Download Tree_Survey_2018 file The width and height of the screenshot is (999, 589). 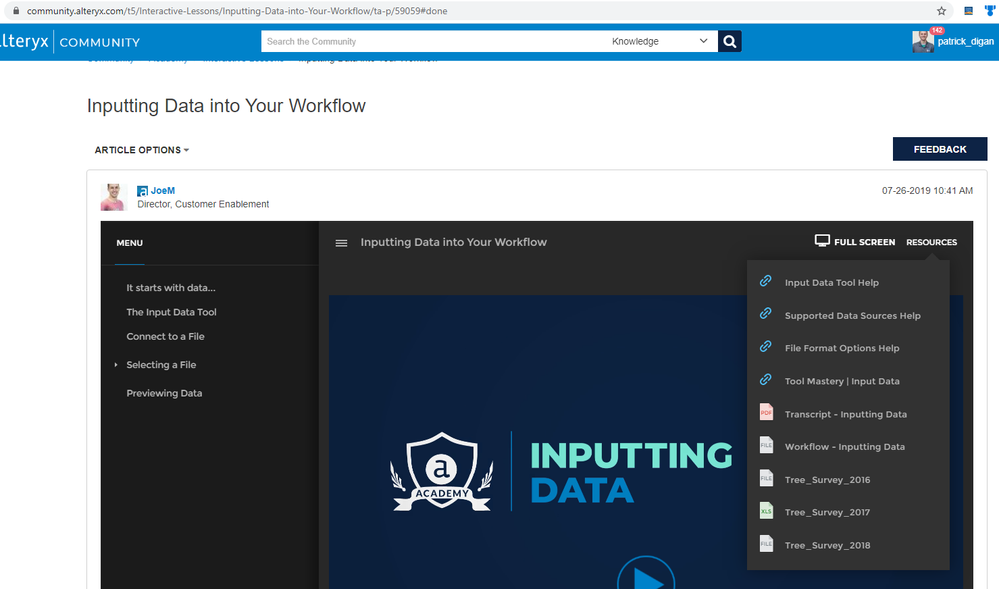click(827, 546)
